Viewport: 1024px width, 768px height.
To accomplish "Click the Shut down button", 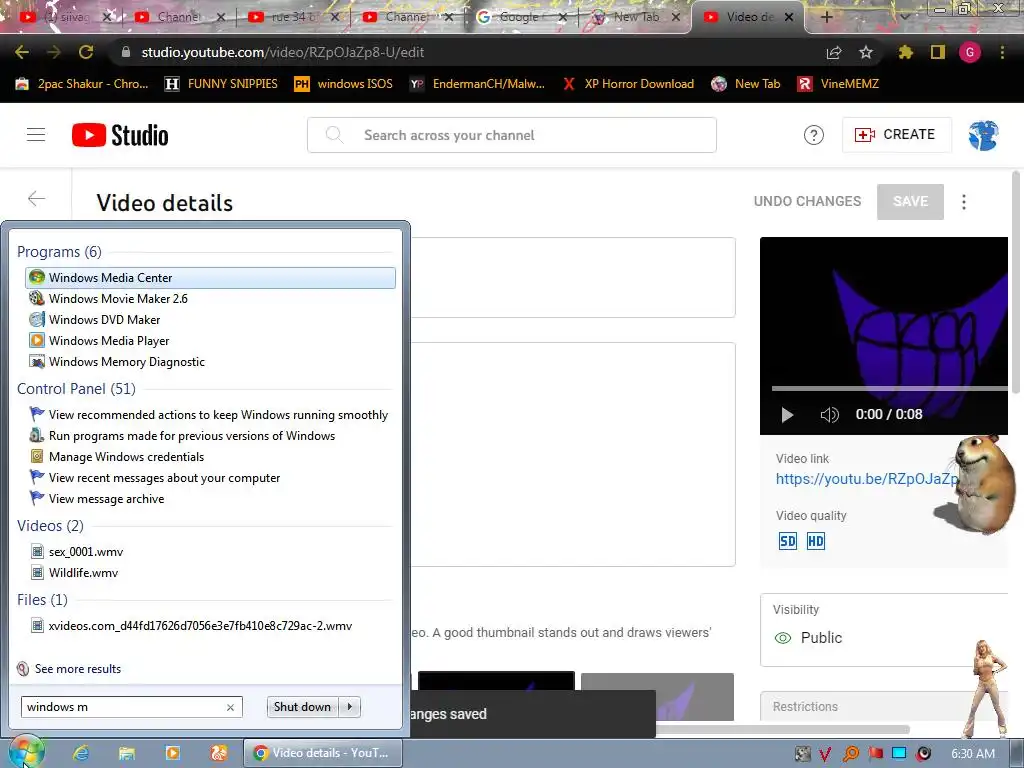I will (302, 707).
